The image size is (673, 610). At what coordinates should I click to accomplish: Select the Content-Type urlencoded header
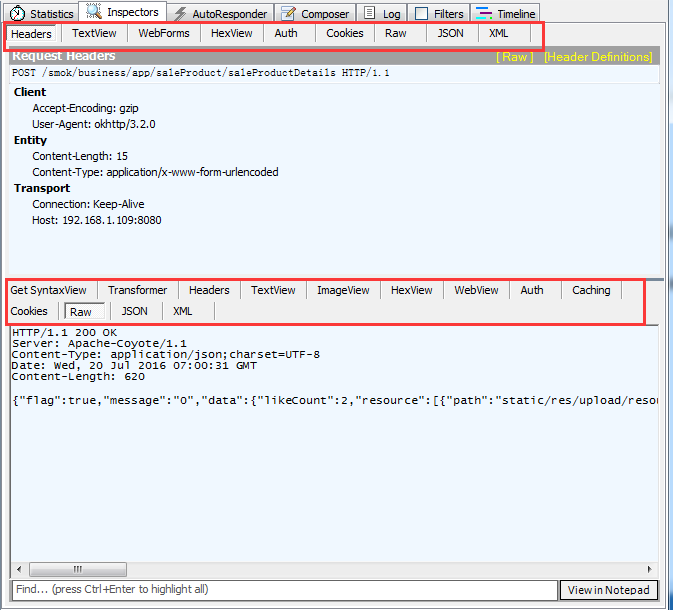(155, 172)
